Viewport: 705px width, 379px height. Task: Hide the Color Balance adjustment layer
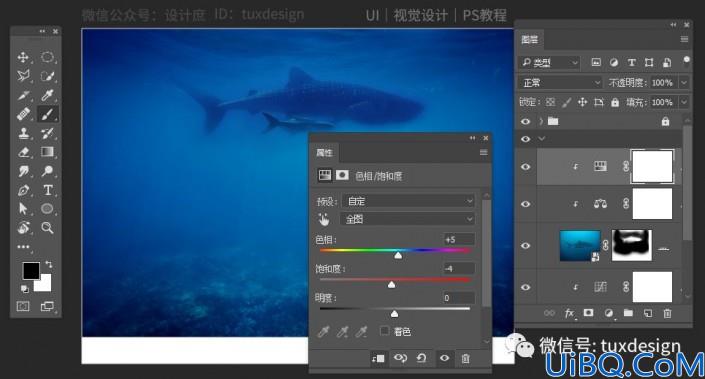525,204
